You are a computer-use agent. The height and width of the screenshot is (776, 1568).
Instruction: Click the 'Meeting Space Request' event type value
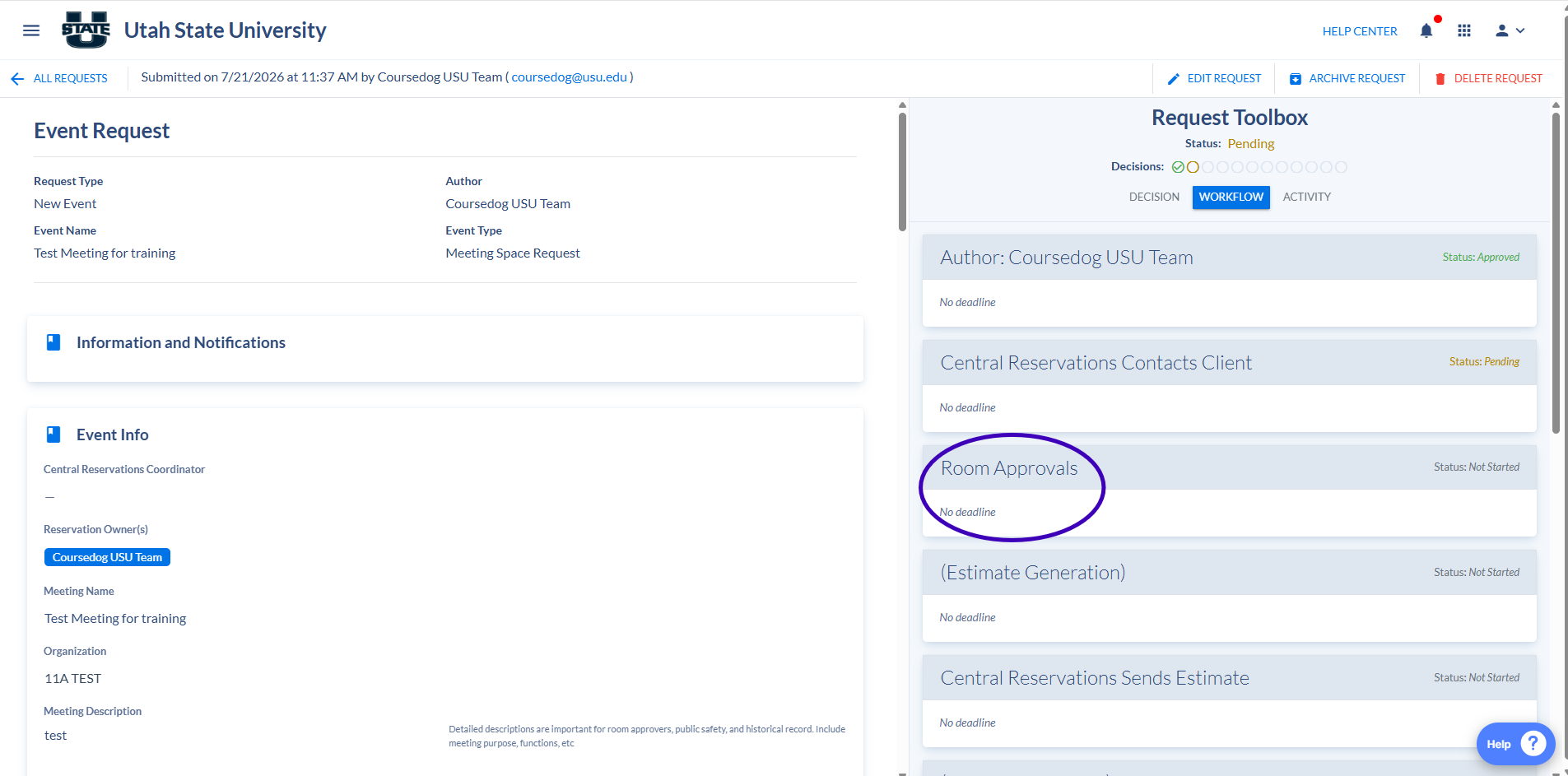tap(513, 253)
